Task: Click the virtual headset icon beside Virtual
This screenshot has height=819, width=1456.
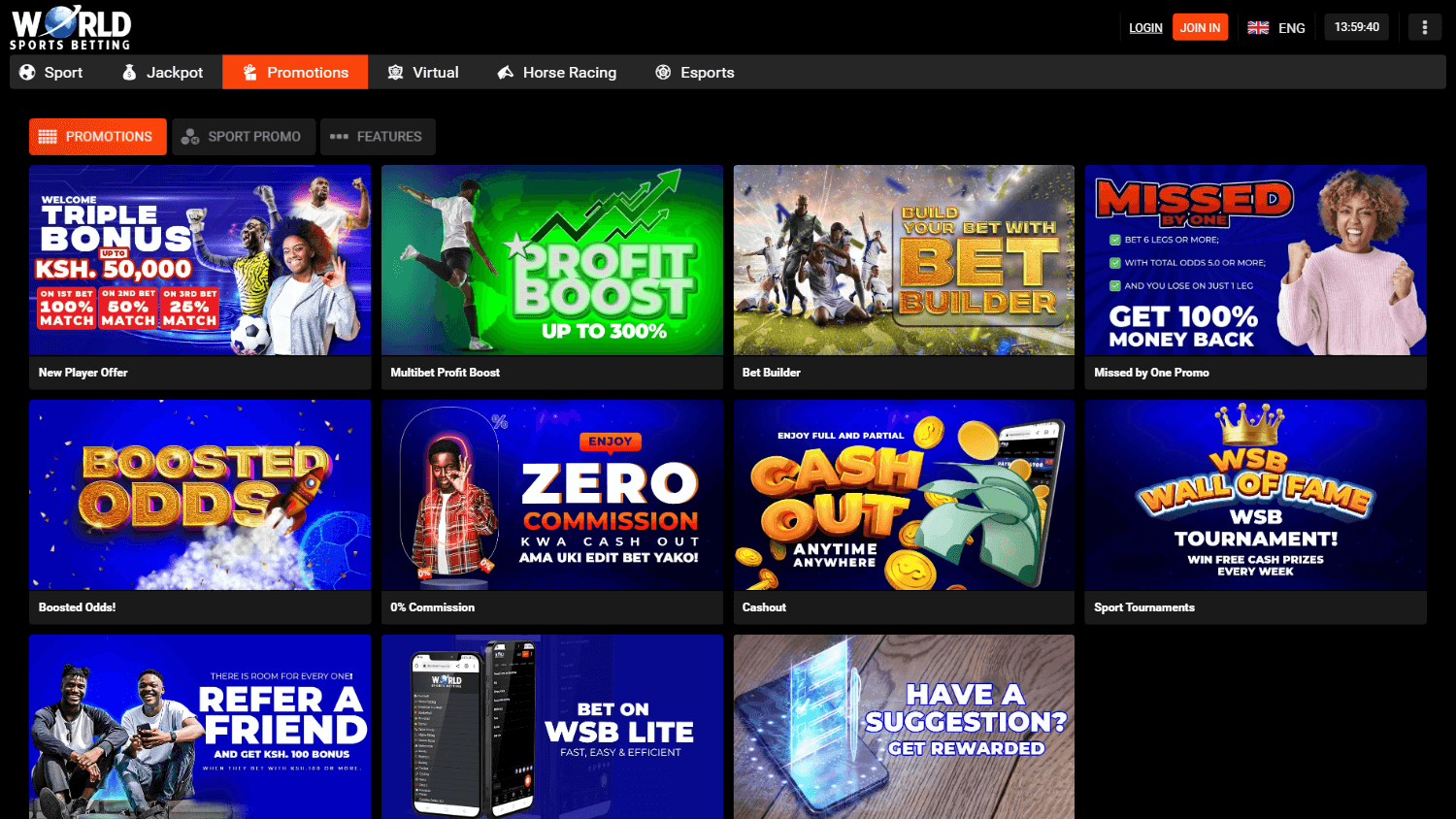Action: tap(395, 72)
